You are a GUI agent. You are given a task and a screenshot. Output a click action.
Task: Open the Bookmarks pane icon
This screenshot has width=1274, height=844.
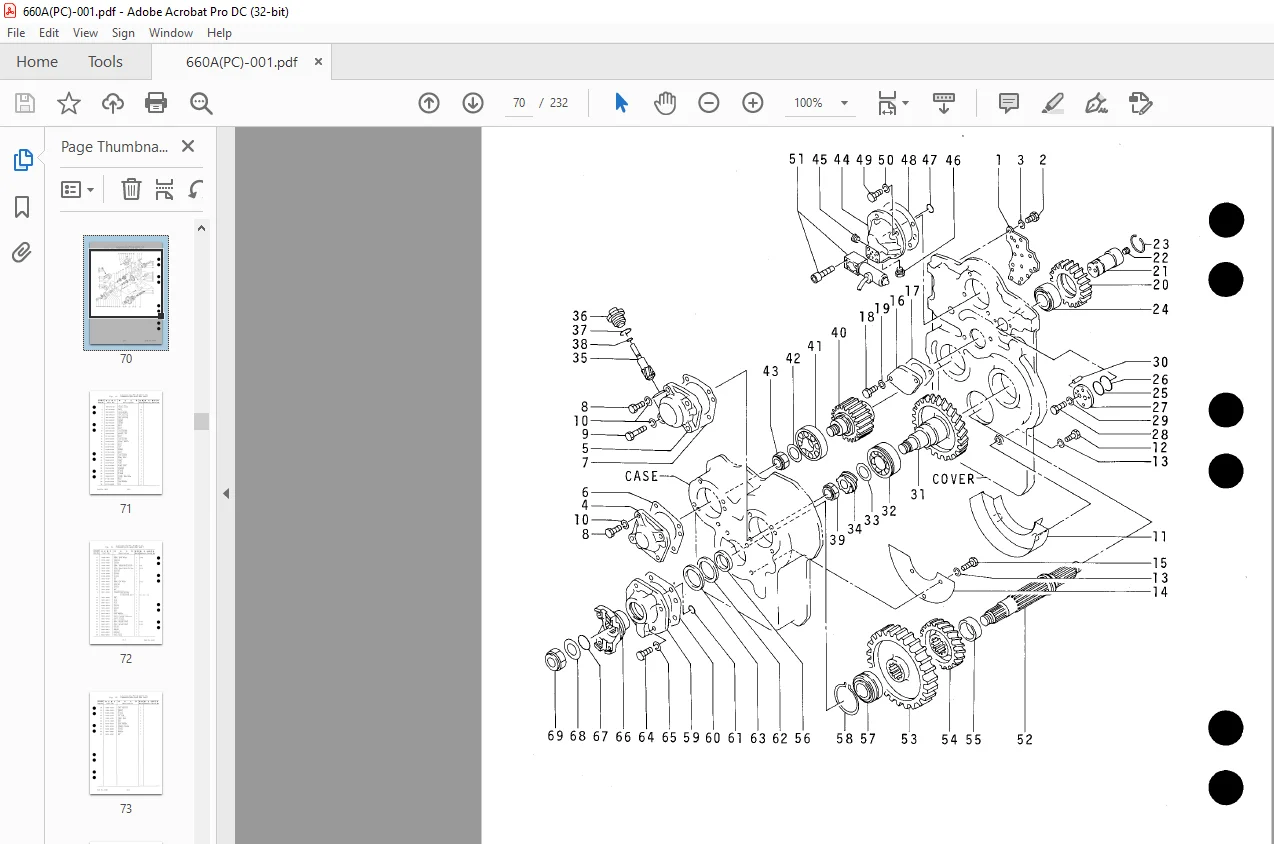click(22, 207)
